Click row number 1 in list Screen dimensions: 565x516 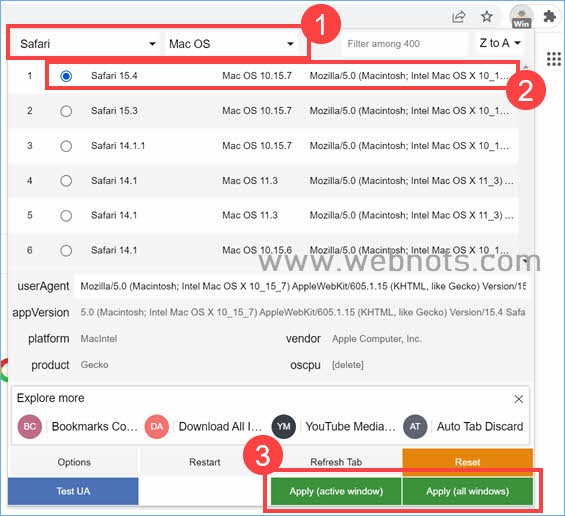tap(30, 76)
